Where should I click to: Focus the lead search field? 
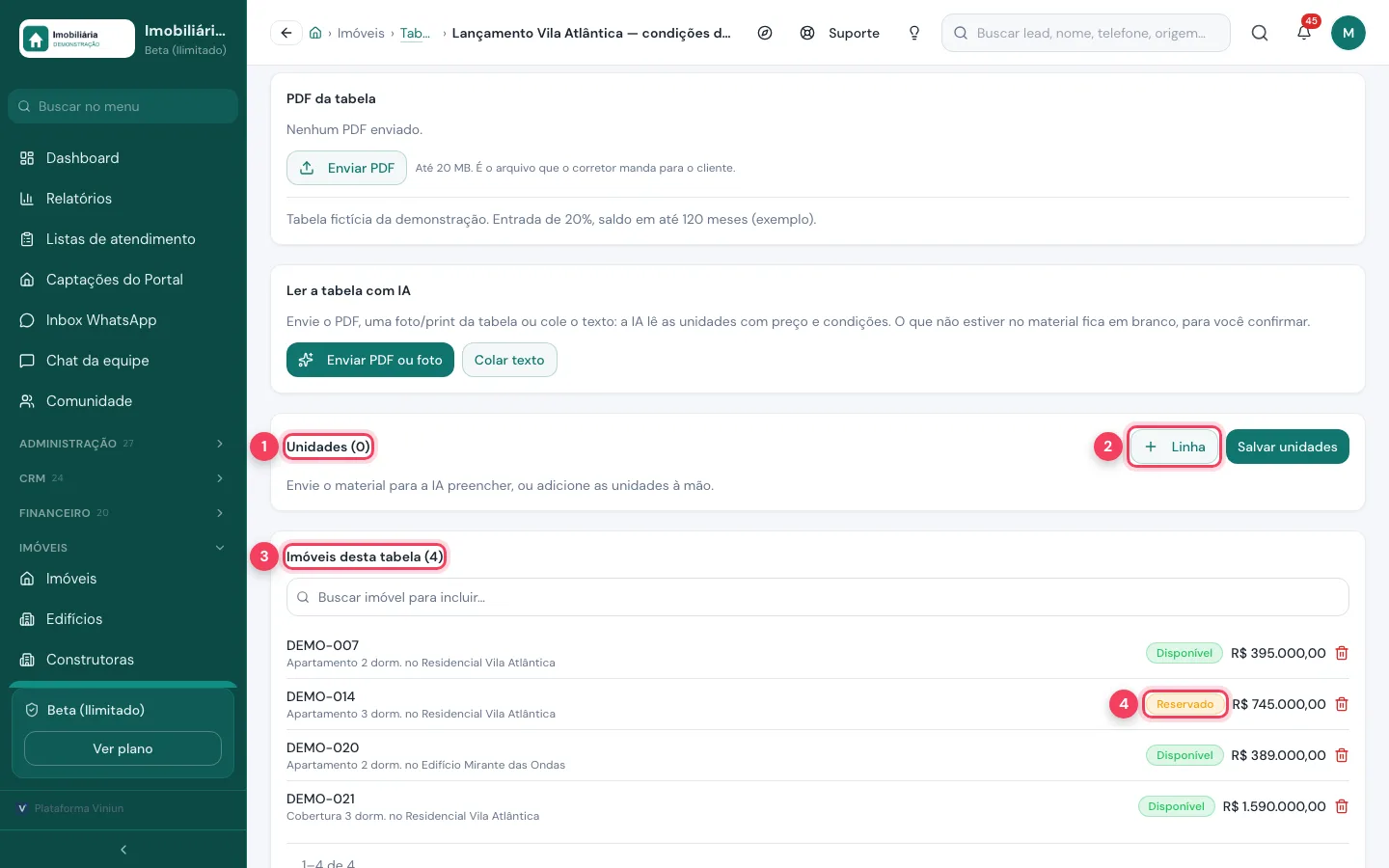pos(1086,33)
